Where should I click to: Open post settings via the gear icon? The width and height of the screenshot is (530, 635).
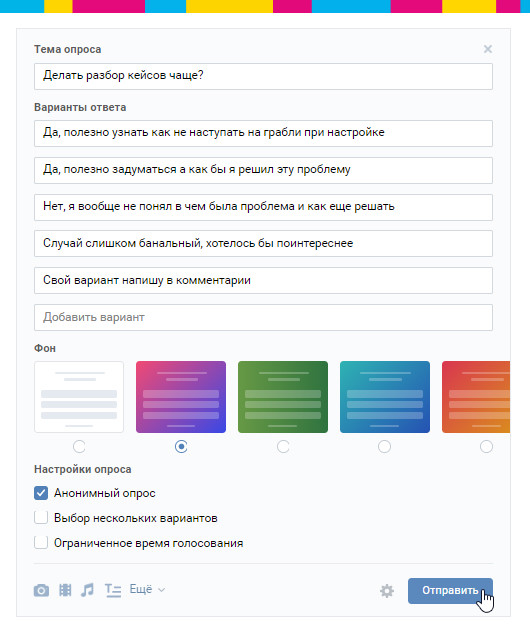pyautogui.click(x=387, y=591)
